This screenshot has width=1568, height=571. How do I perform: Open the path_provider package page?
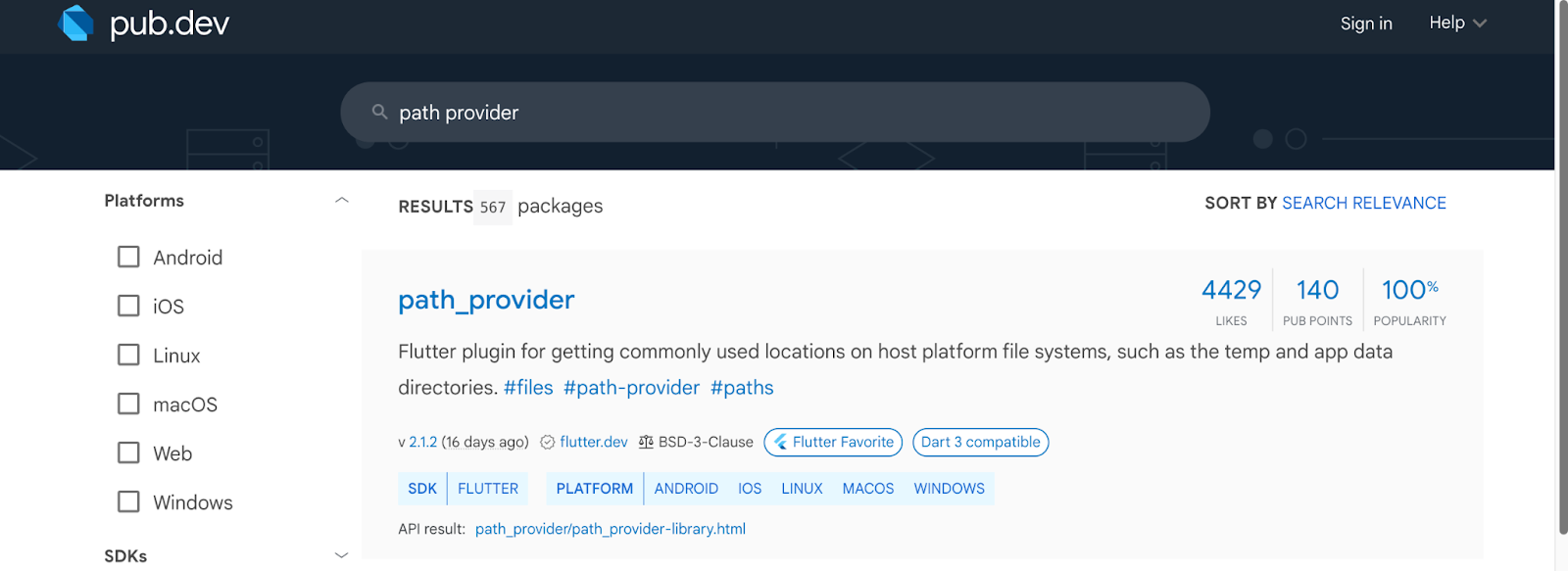486,300
